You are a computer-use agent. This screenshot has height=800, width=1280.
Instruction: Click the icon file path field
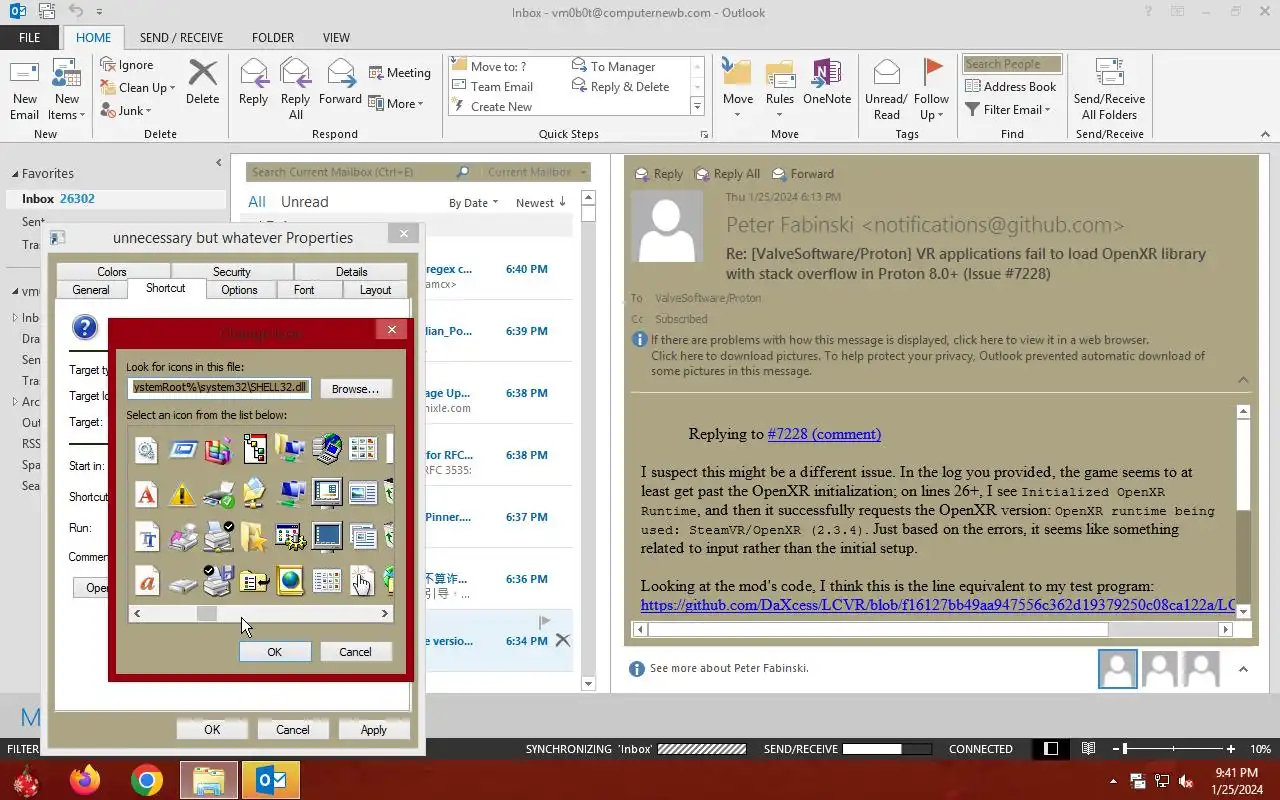click(220, 388)
